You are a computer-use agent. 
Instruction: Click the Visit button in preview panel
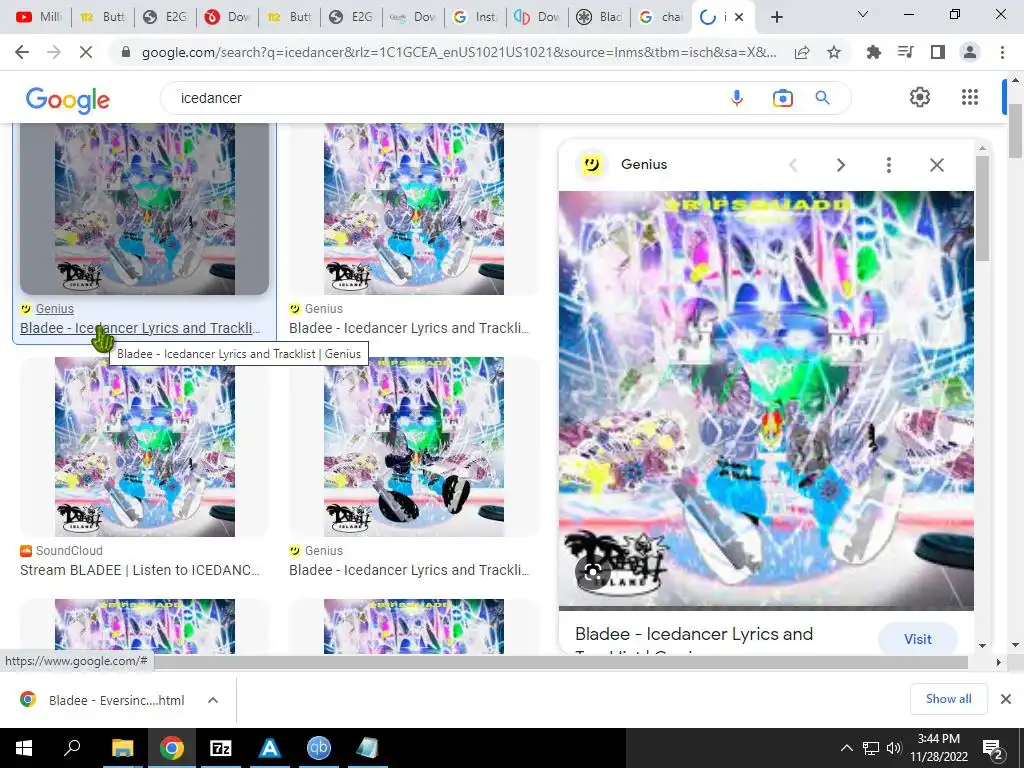click(x=918, y=639)
